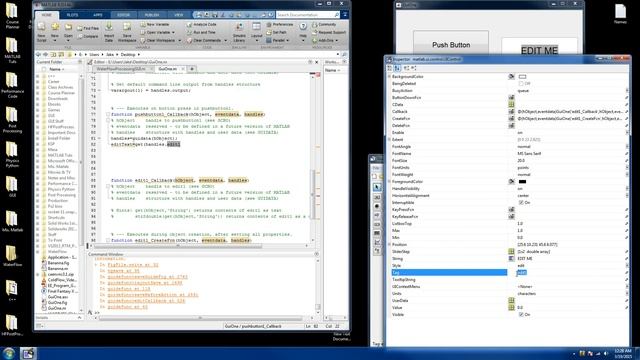Click the Inspector categorized view icon

(x=389, y=68)
